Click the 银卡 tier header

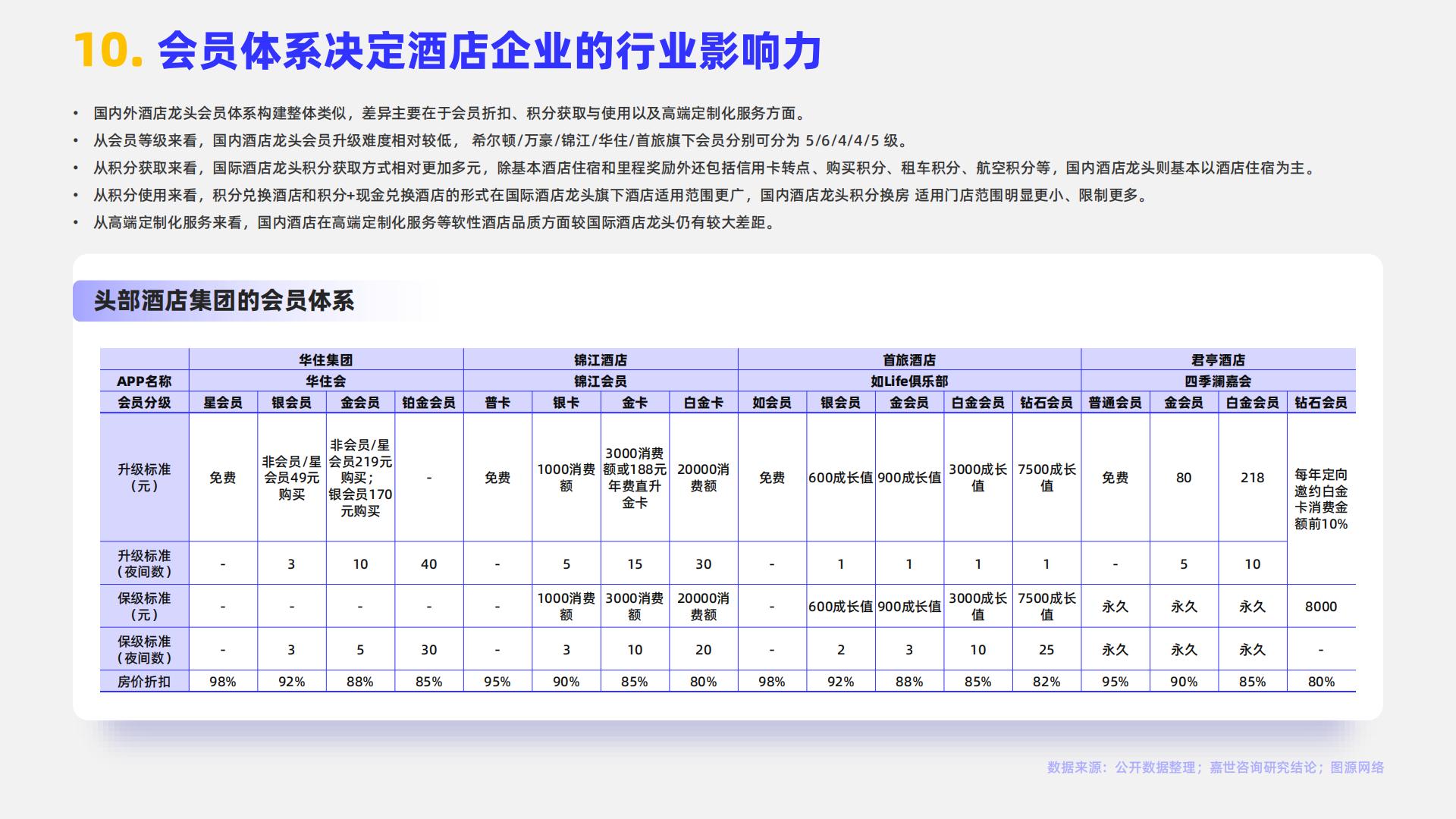coord(566,402)
